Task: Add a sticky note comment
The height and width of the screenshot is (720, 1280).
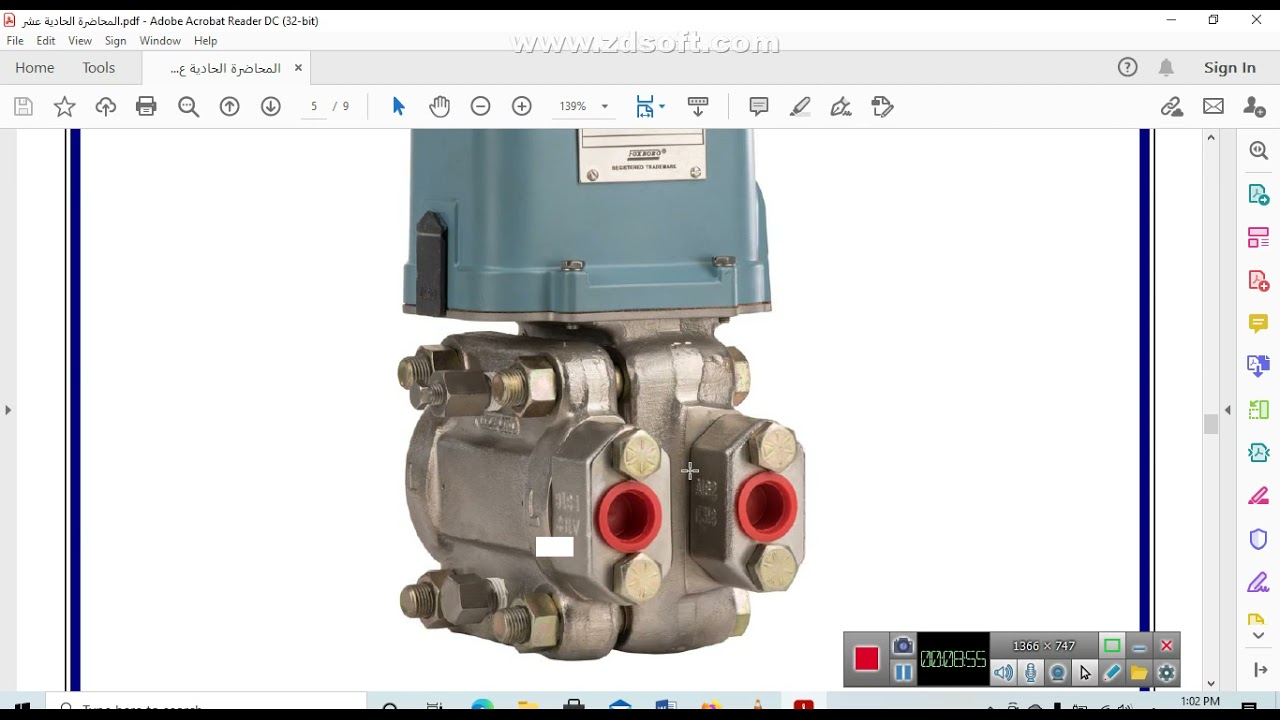Action: coord(759,107)
